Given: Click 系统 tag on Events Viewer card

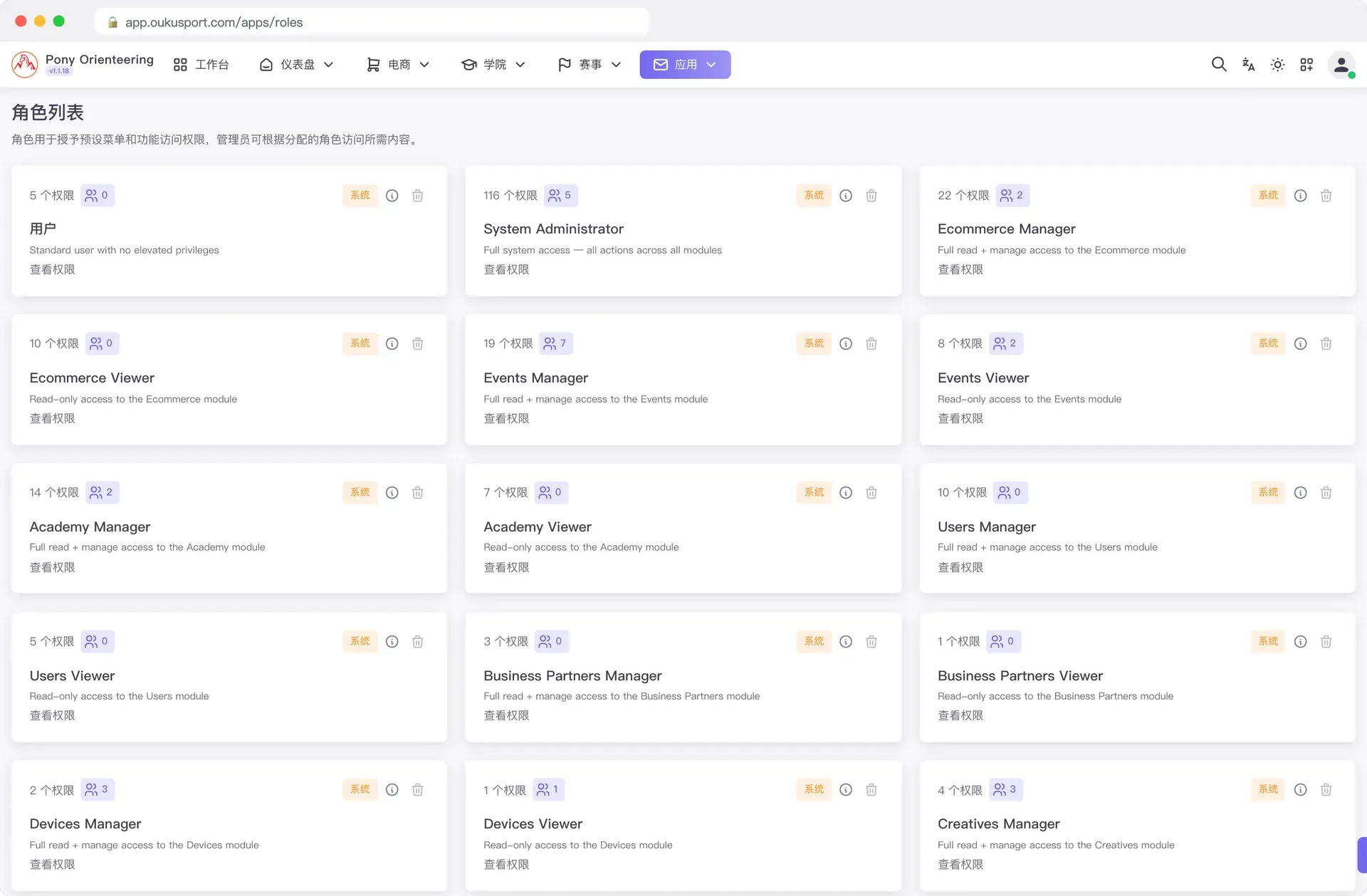Looking at the screenshot, I should [x=1268, y=343].
